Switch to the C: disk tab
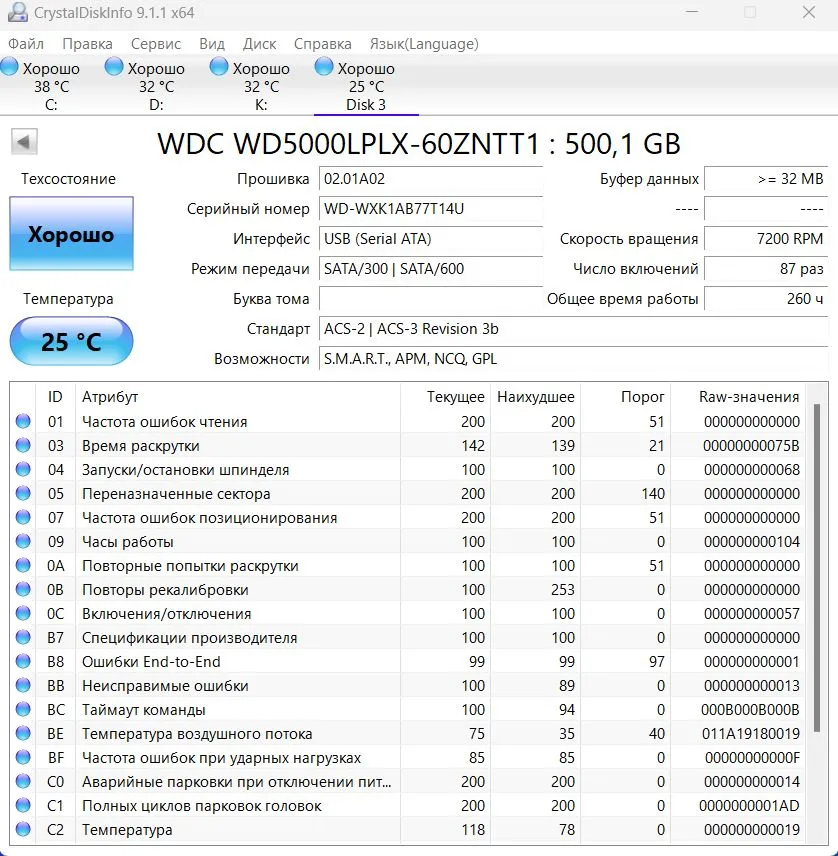The image size is (838, 856). [x=50, y=86]
